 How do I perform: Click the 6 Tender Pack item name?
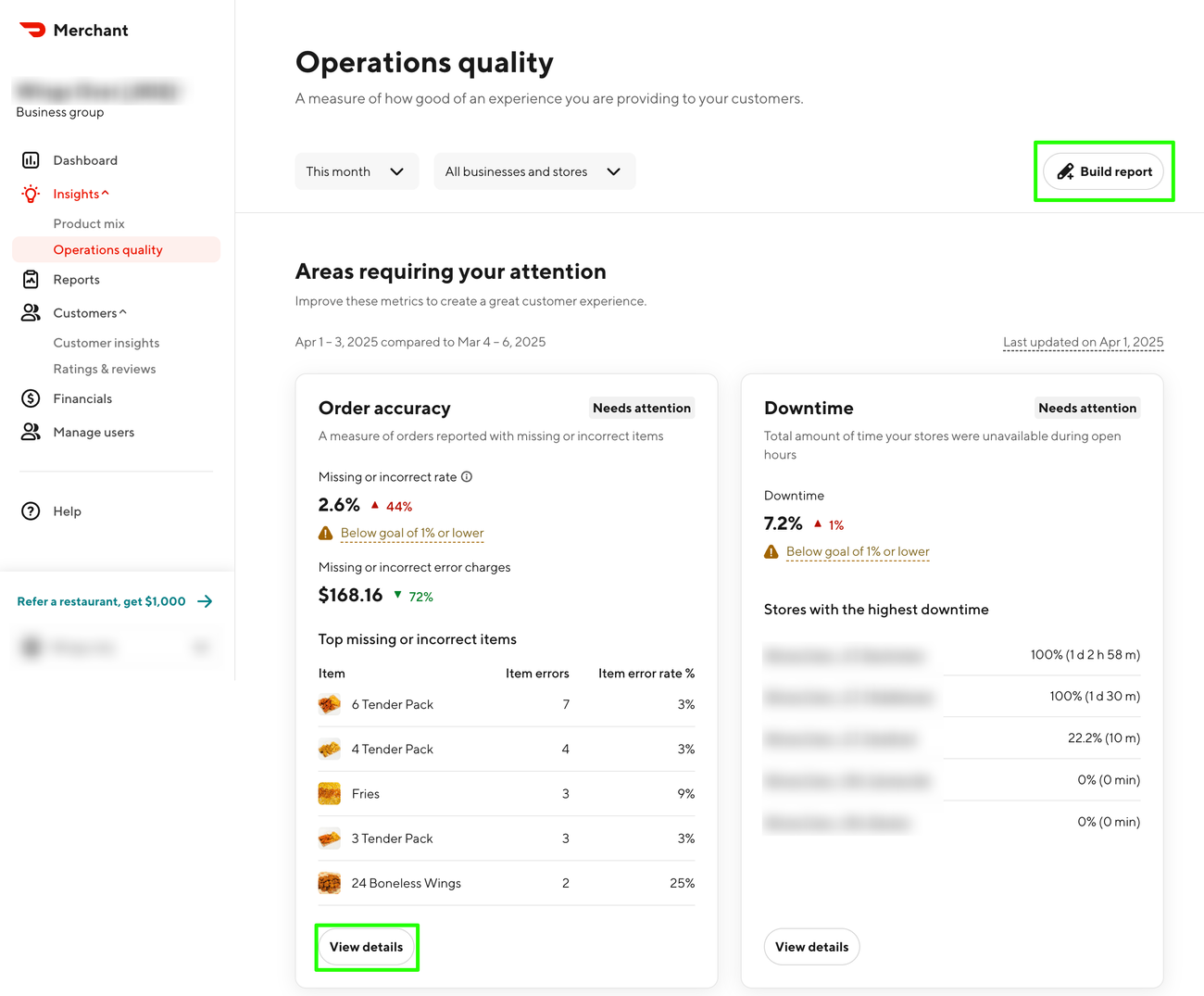pyautogui.click(x=393, y=704)
